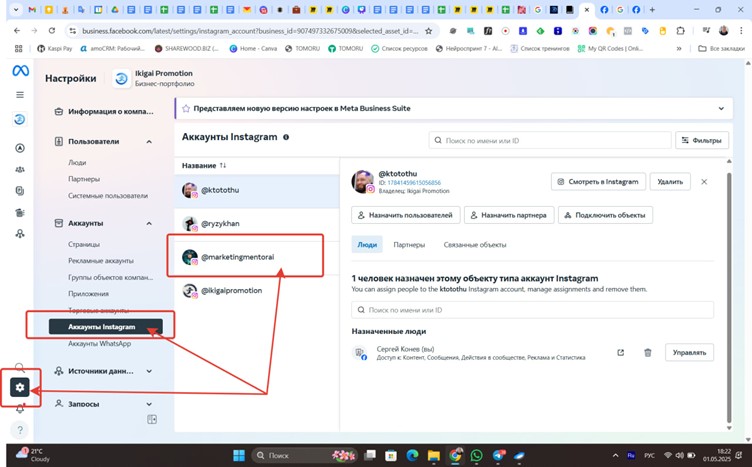This screenshot has height=467, width=752.
Task: Show more bookmarks chevron
Action: [679, 48]
